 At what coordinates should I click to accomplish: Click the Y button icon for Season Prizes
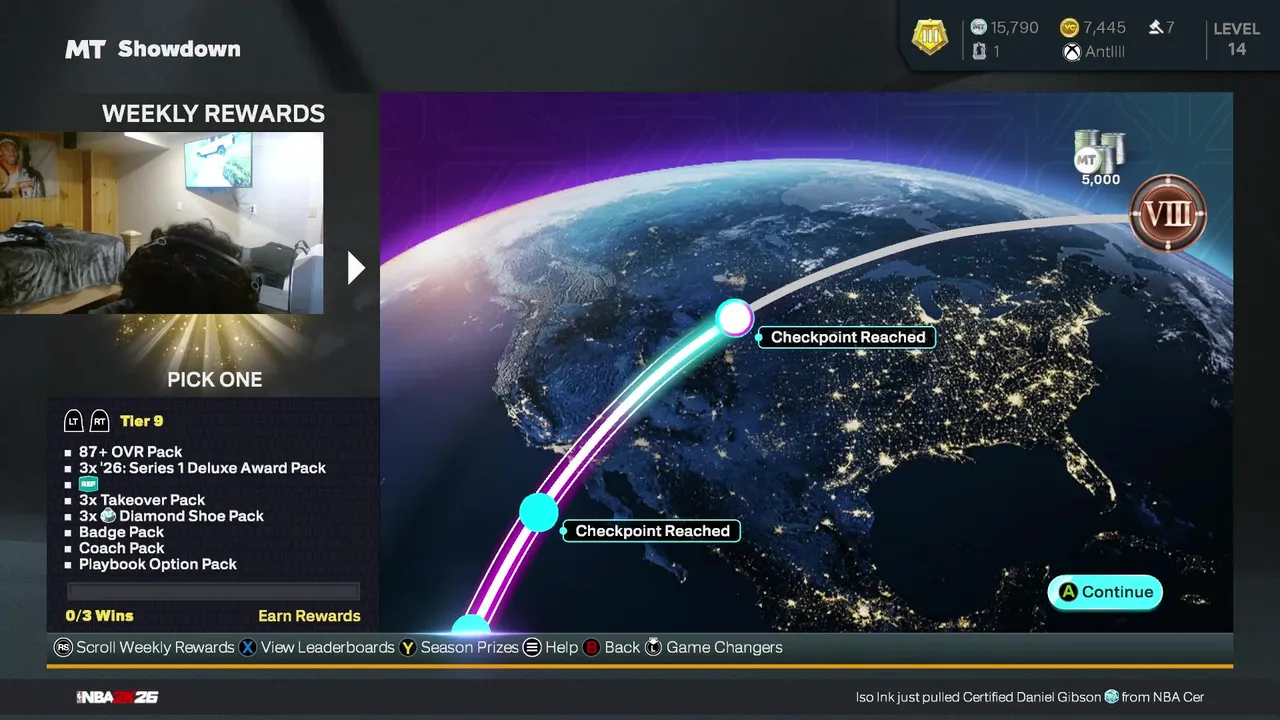click(408, 648)
